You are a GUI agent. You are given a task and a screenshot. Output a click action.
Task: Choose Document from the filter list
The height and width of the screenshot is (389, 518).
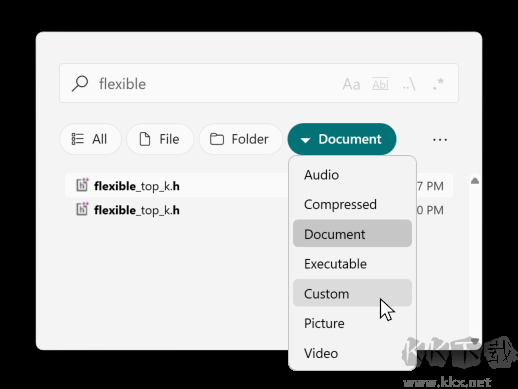[352, 234]
